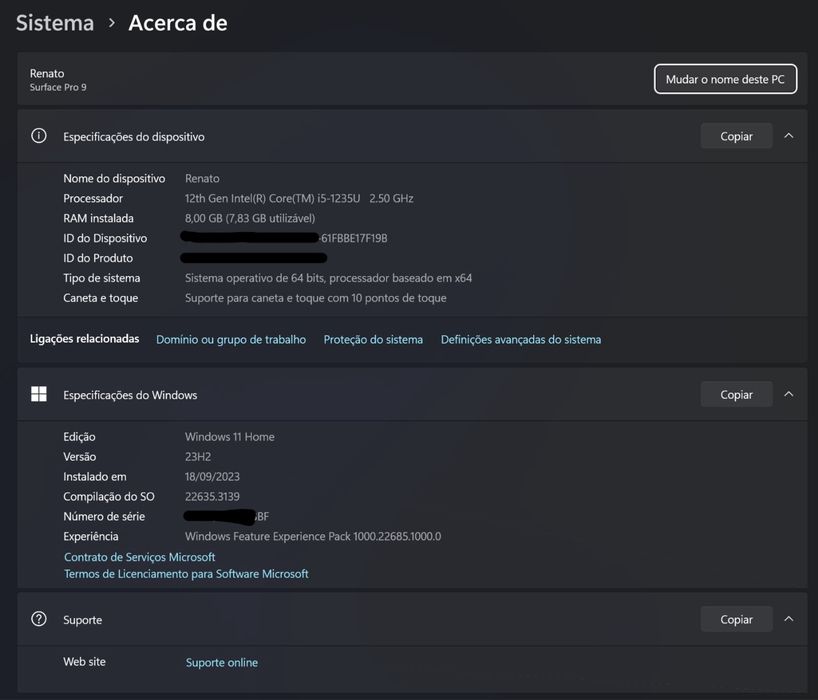Image resolution: width=818 pixels, height=700 pixels.
Task: Click the question mark icon beside Suporte
Action: tap(39, 619)
